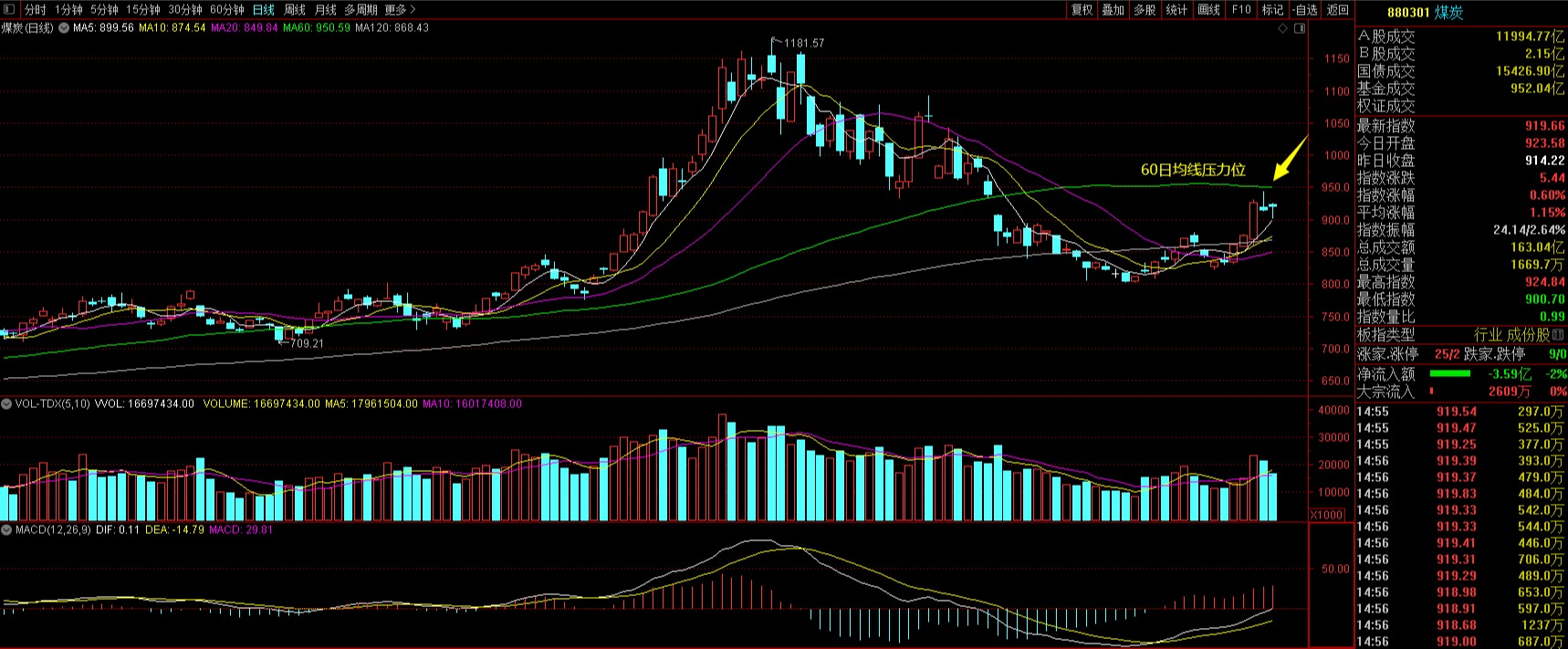
Task: Activate the 画线 drawing tool
Action: click(x=1208, y=10)
